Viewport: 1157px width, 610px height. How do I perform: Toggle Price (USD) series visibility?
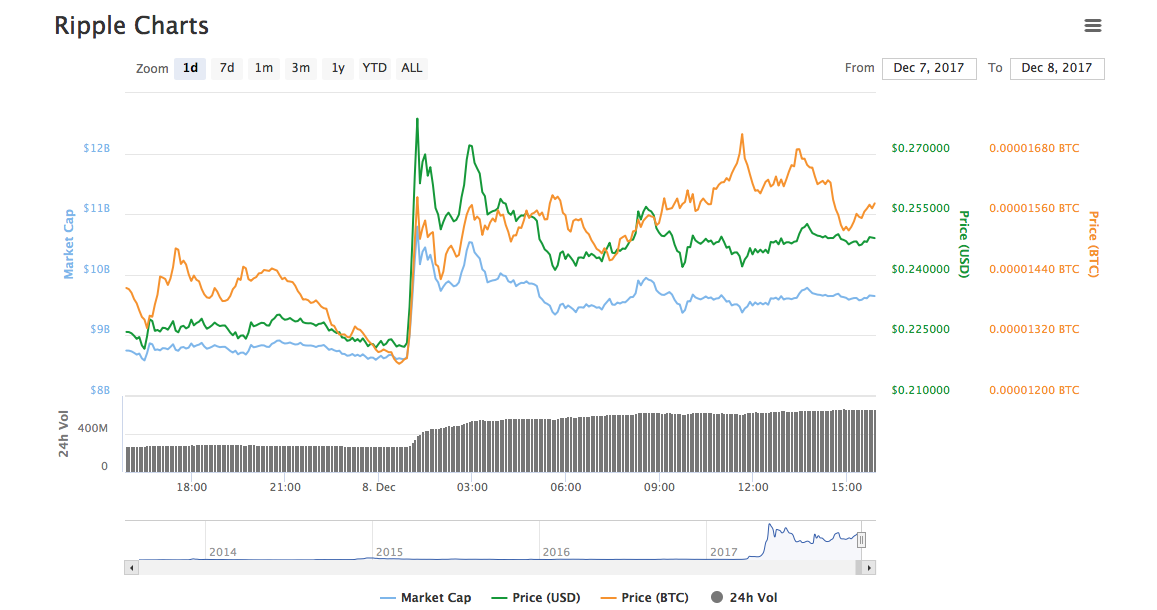[536, 598]
